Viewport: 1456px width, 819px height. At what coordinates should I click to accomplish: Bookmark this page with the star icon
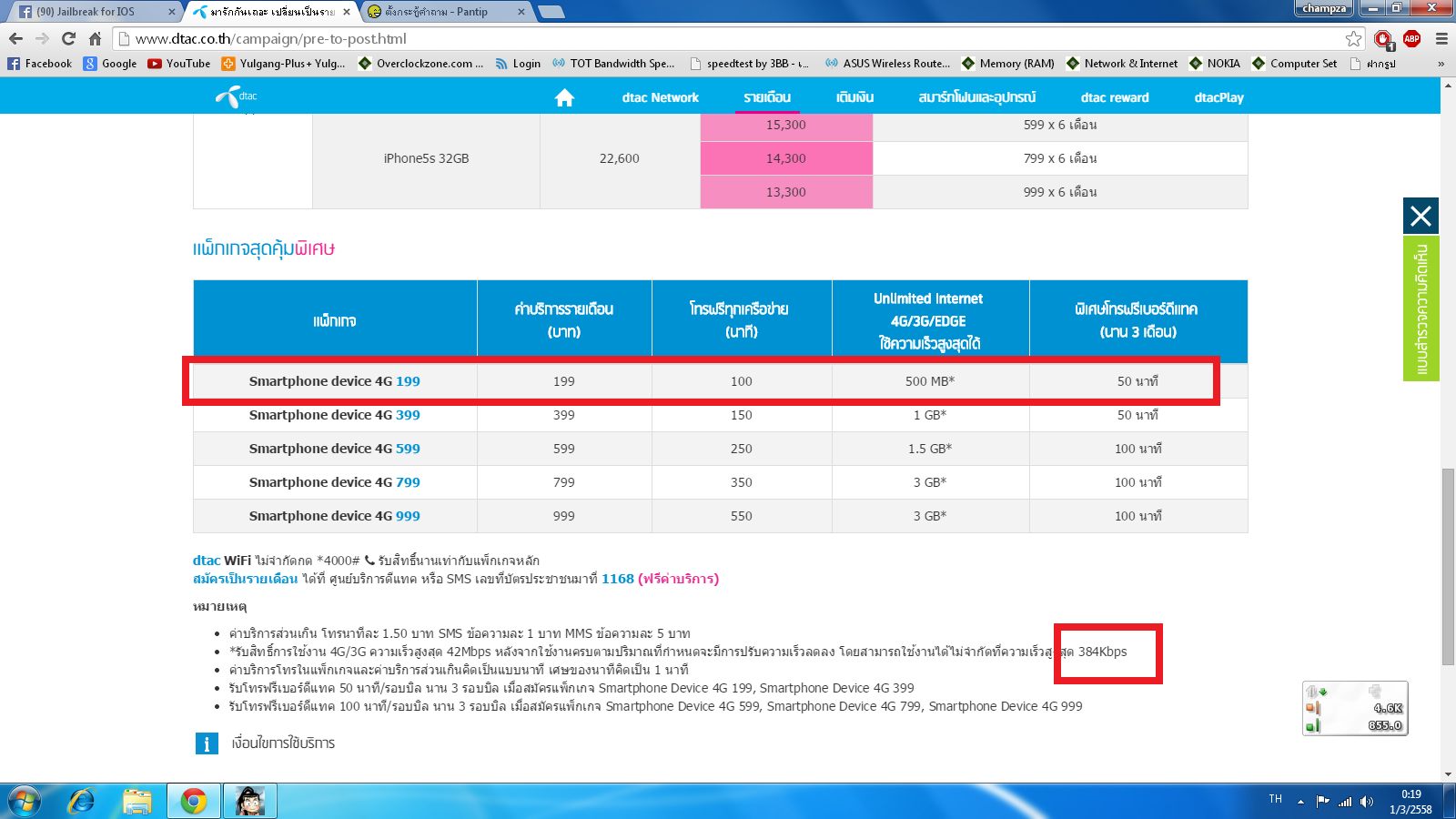point(1354,39)
